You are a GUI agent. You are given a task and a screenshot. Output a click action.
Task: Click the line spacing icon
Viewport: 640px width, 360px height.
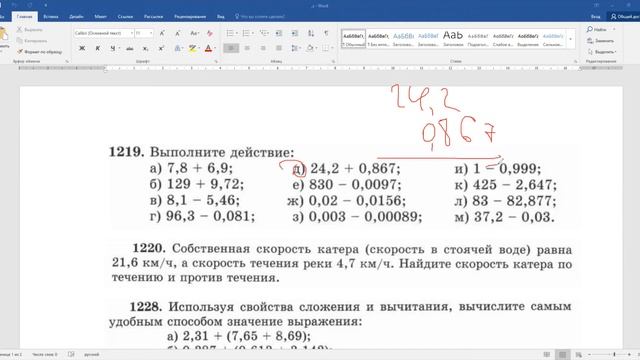[294, 48]
